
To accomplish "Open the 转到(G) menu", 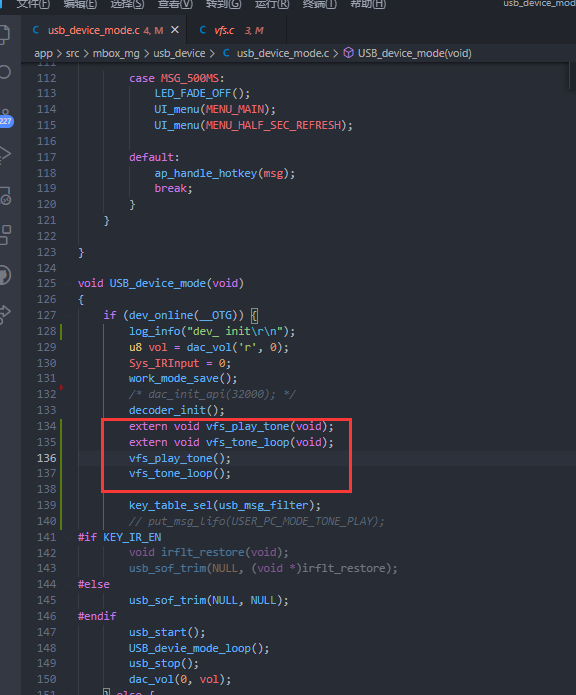I will coord(223,4).
